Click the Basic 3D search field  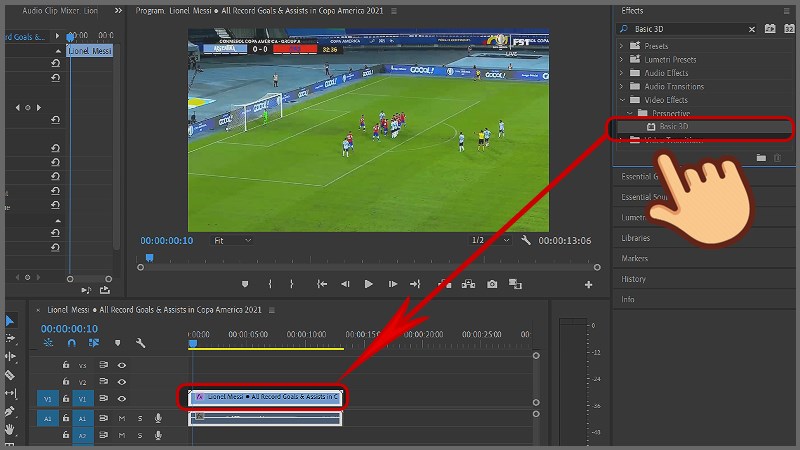point(687,29)
